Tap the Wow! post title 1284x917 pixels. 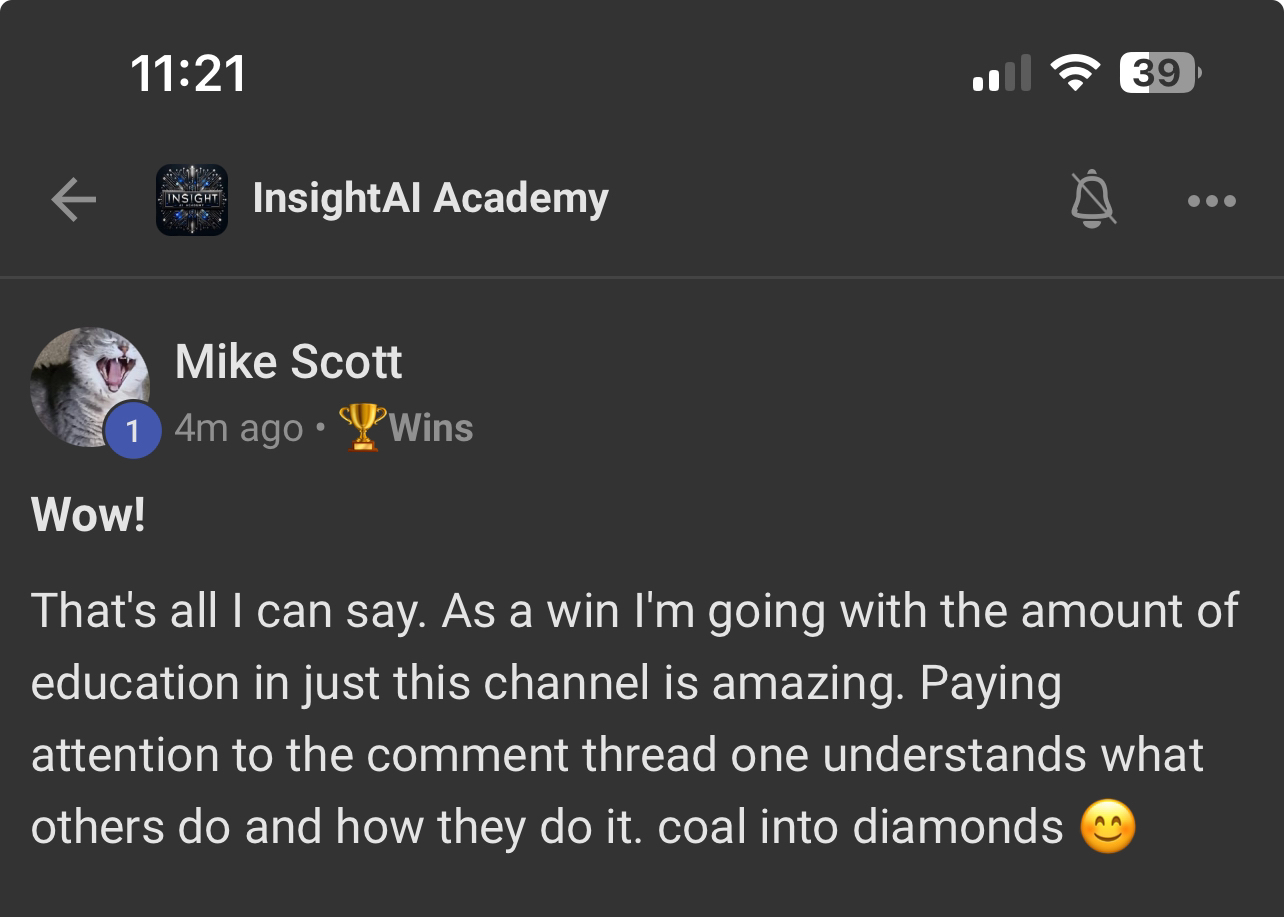88,515
